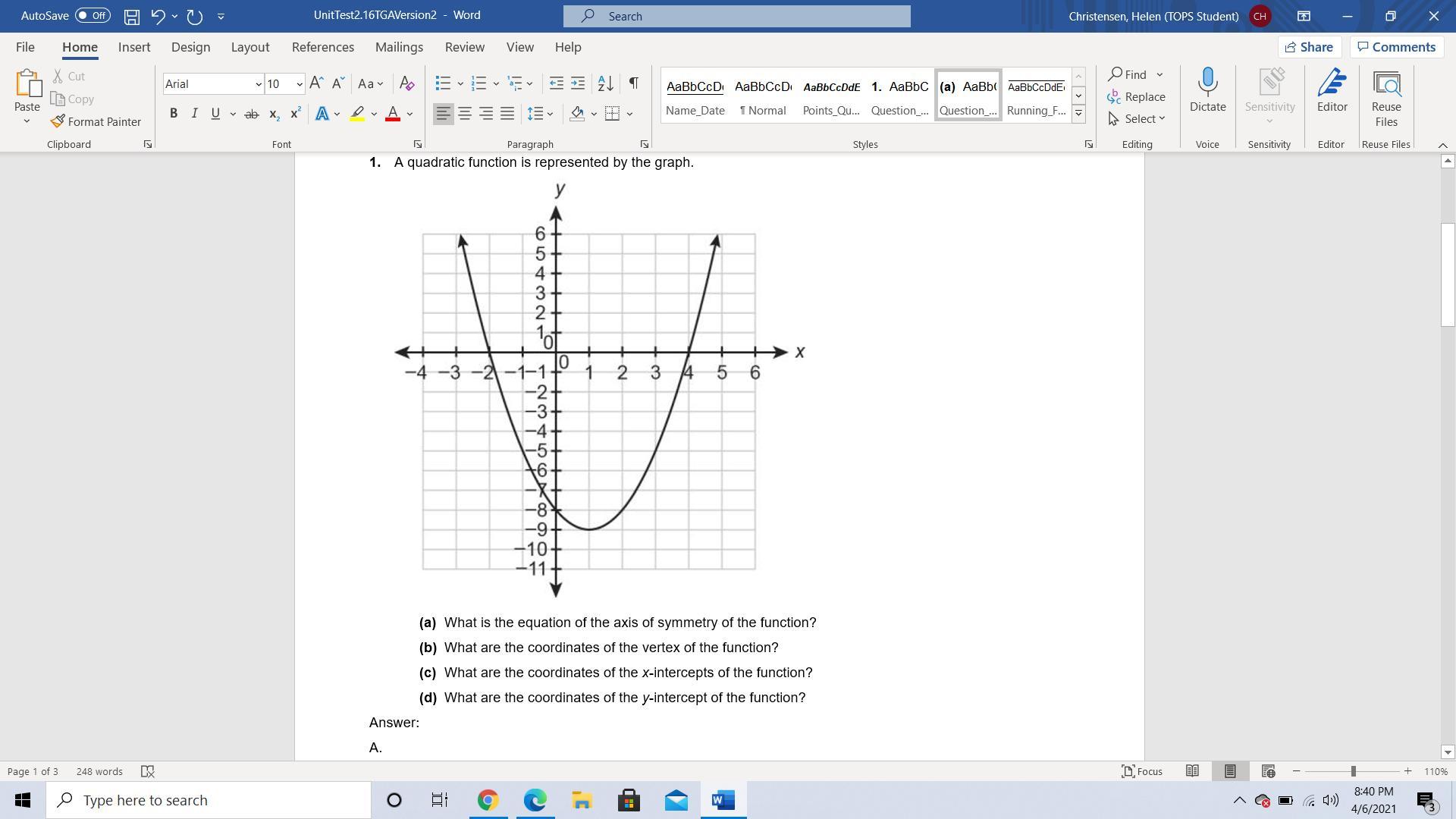The height and width of the screenshot is (819, 1456).
Task: Switch to the Layout tab
Action: [249, 47]
